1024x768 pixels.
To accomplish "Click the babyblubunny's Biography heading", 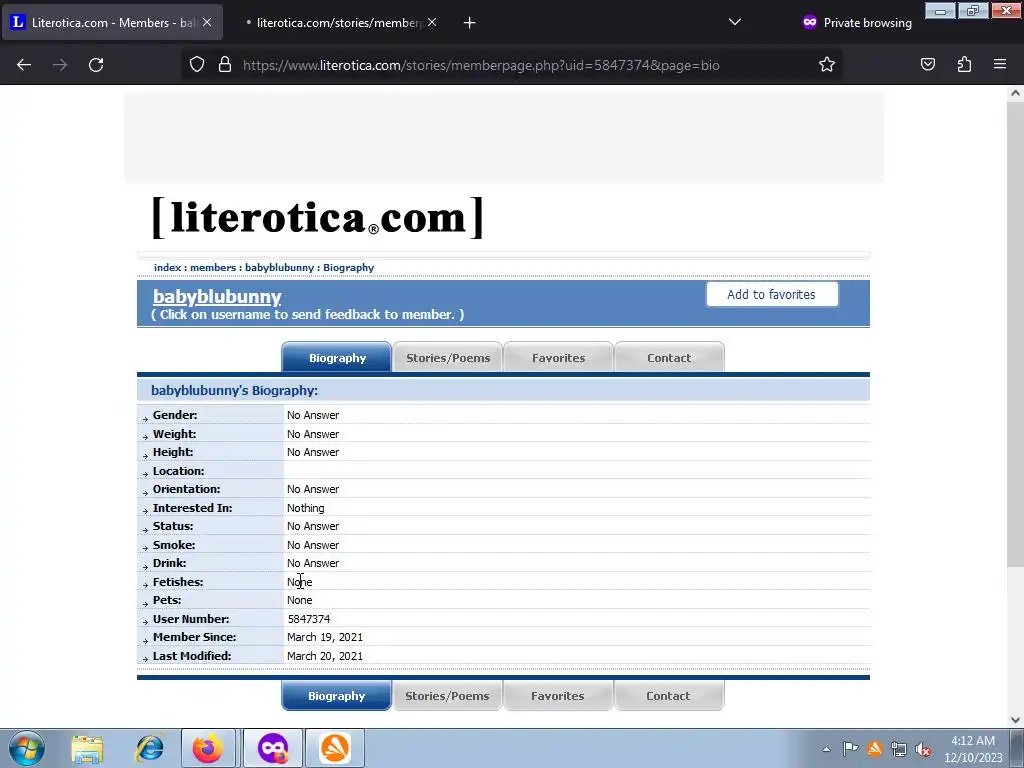I will point(234,391).
